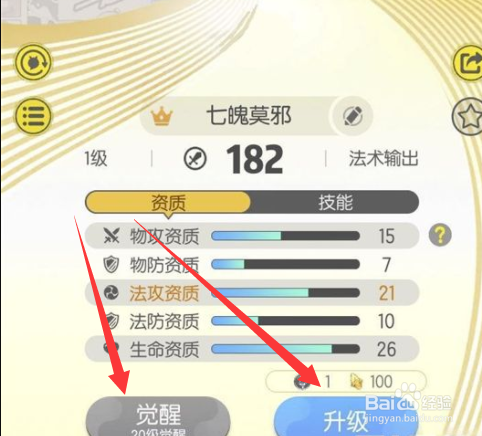Select the 物防资质 row

(x=252, y=265)
